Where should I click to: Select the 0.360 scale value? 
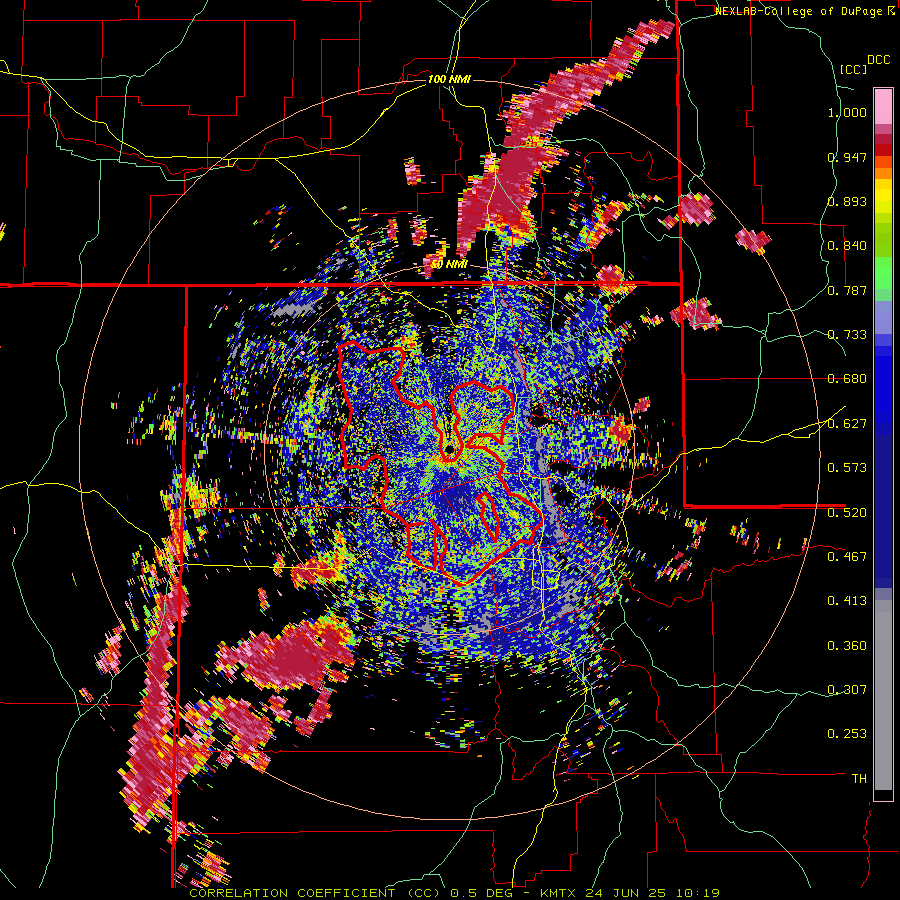point(847,646)
